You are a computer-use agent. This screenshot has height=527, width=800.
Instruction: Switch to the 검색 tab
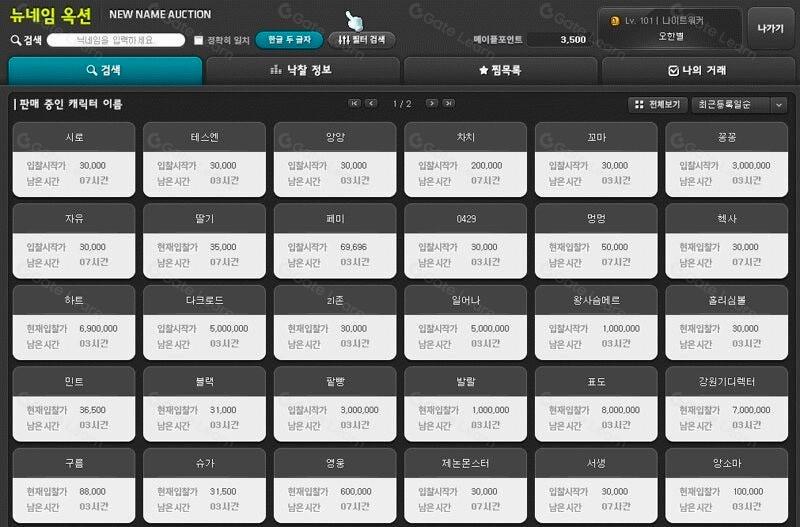(x=105, y=70)
